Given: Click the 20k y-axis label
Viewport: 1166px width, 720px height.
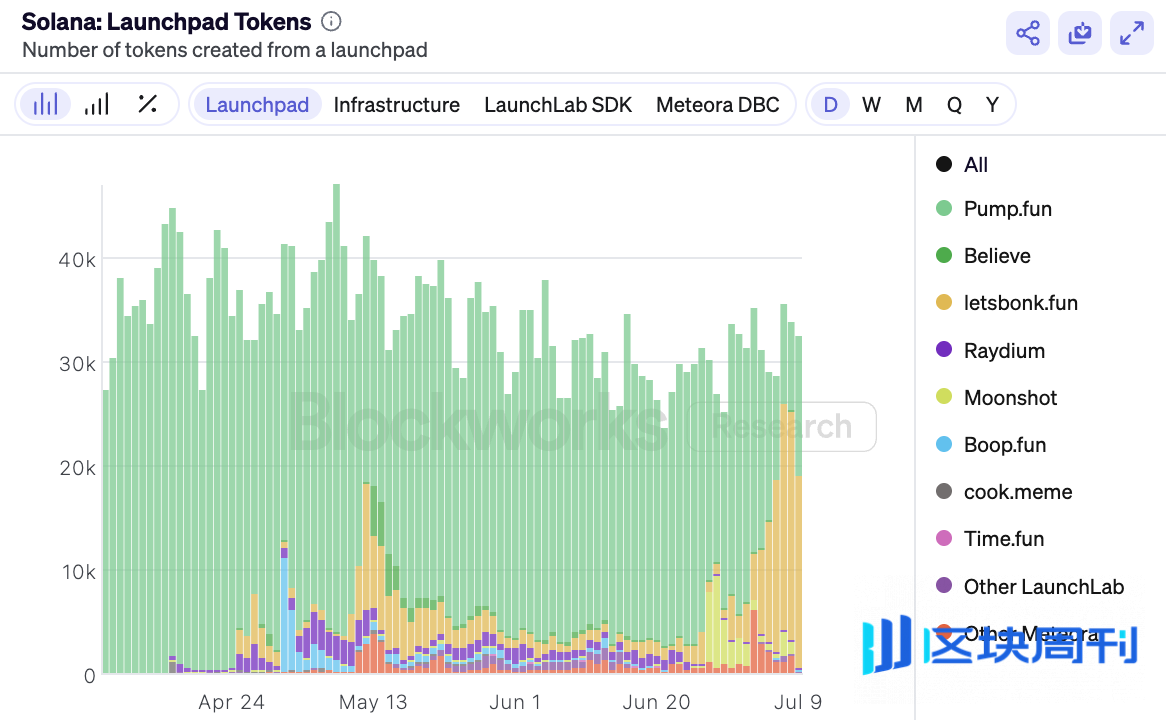Looking at the screenshot, I should click(77, 468).
